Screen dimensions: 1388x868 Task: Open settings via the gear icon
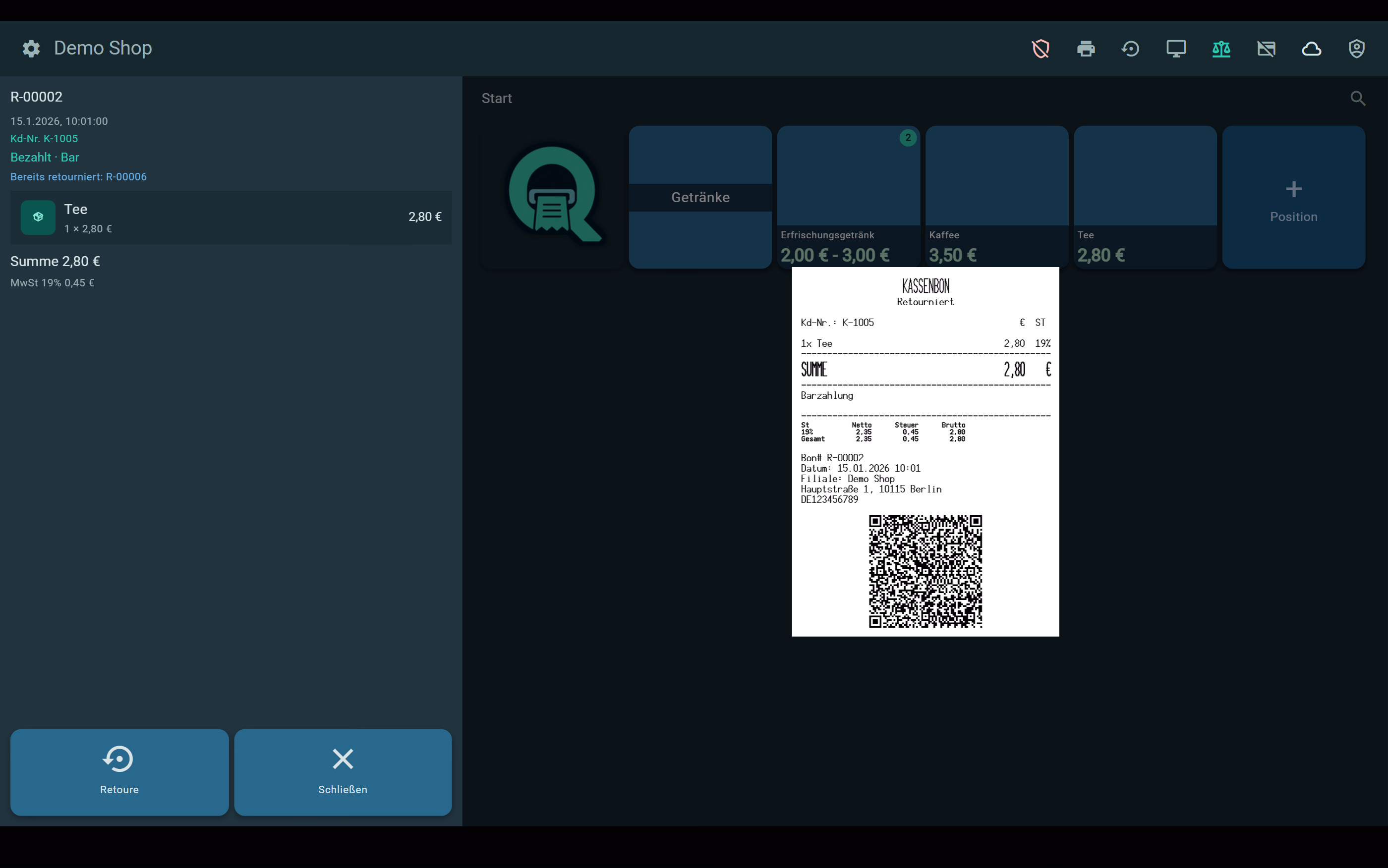[31, 48]
